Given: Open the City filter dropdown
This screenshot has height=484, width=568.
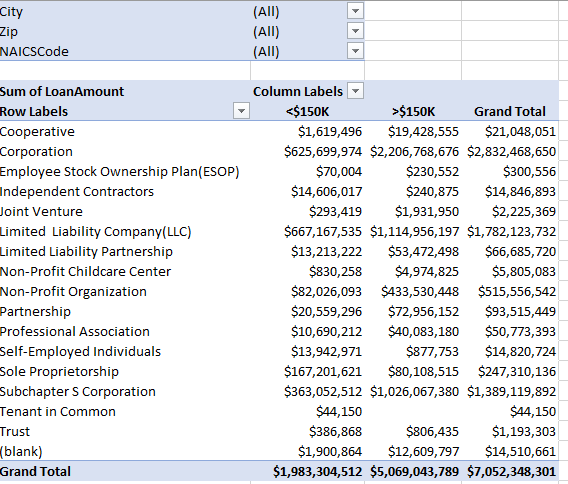Looking at the screenshot, I should tap(355, 11).
